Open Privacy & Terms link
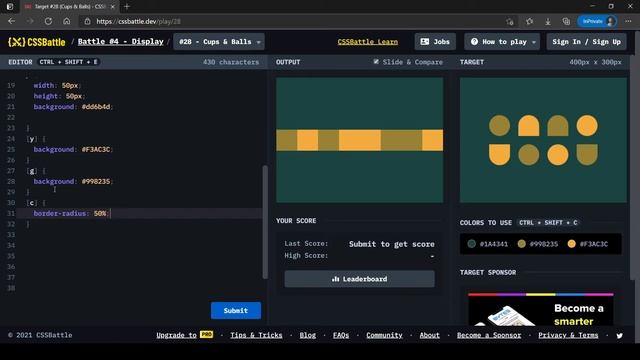The width and height of the screenshot is (640, 360). click(568, 335)
